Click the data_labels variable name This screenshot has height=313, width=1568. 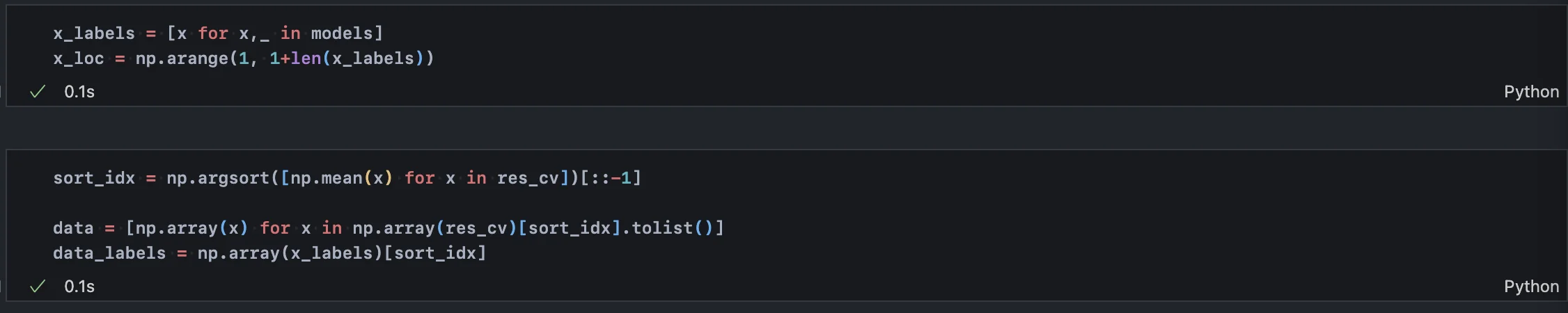click(x=109, y=253)
